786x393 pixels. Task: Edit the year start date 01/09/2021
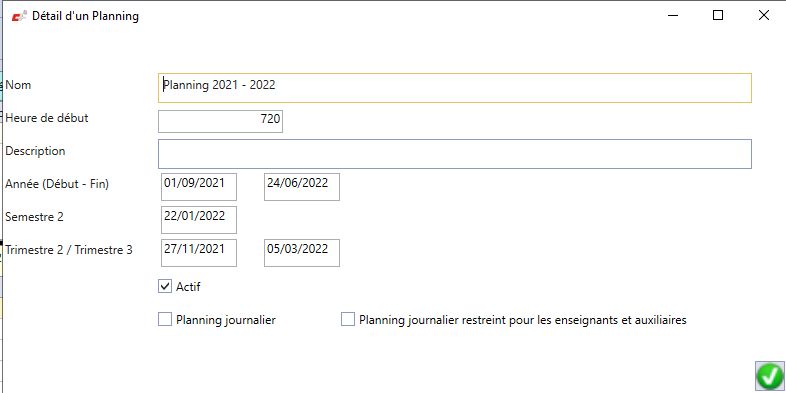[x=199, y=187]
